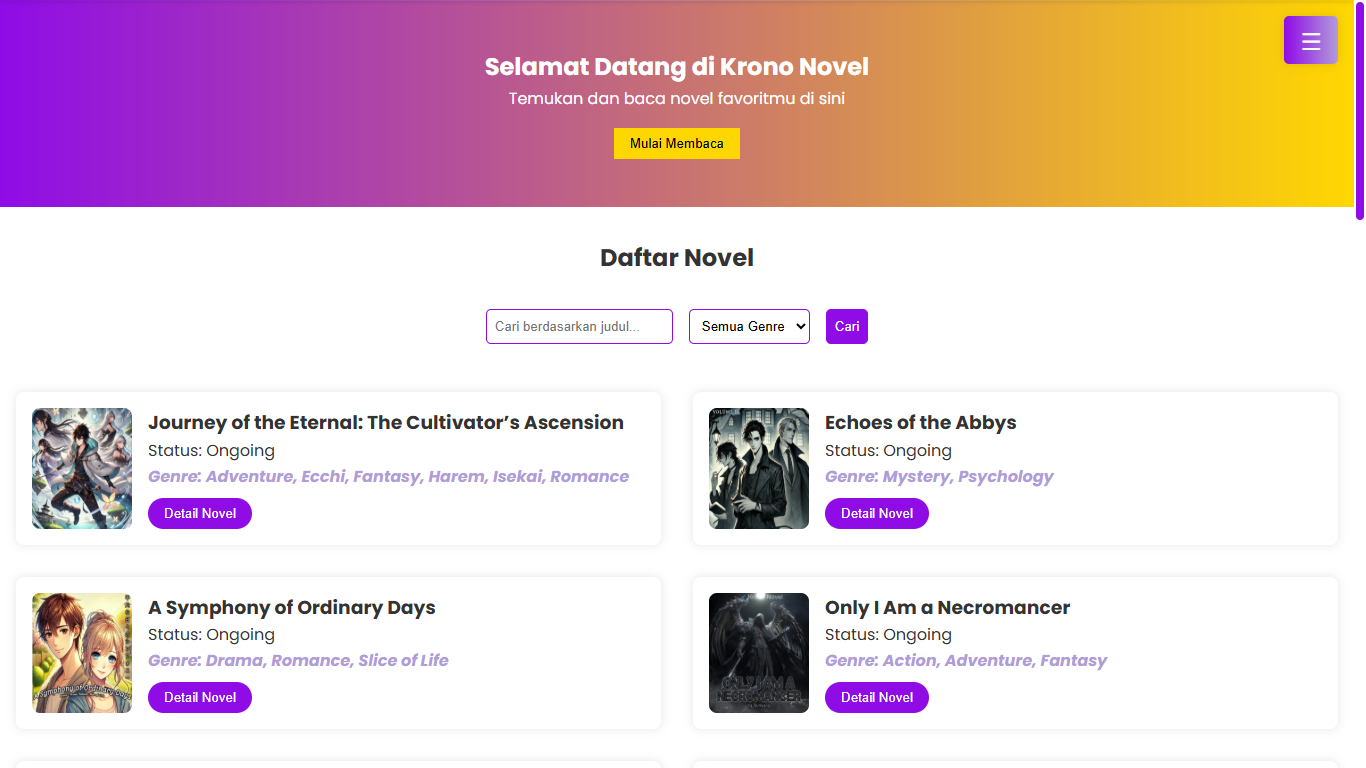Click the Daftar Novel section heading
This screenshot has height=768, width=1366.
677,258
